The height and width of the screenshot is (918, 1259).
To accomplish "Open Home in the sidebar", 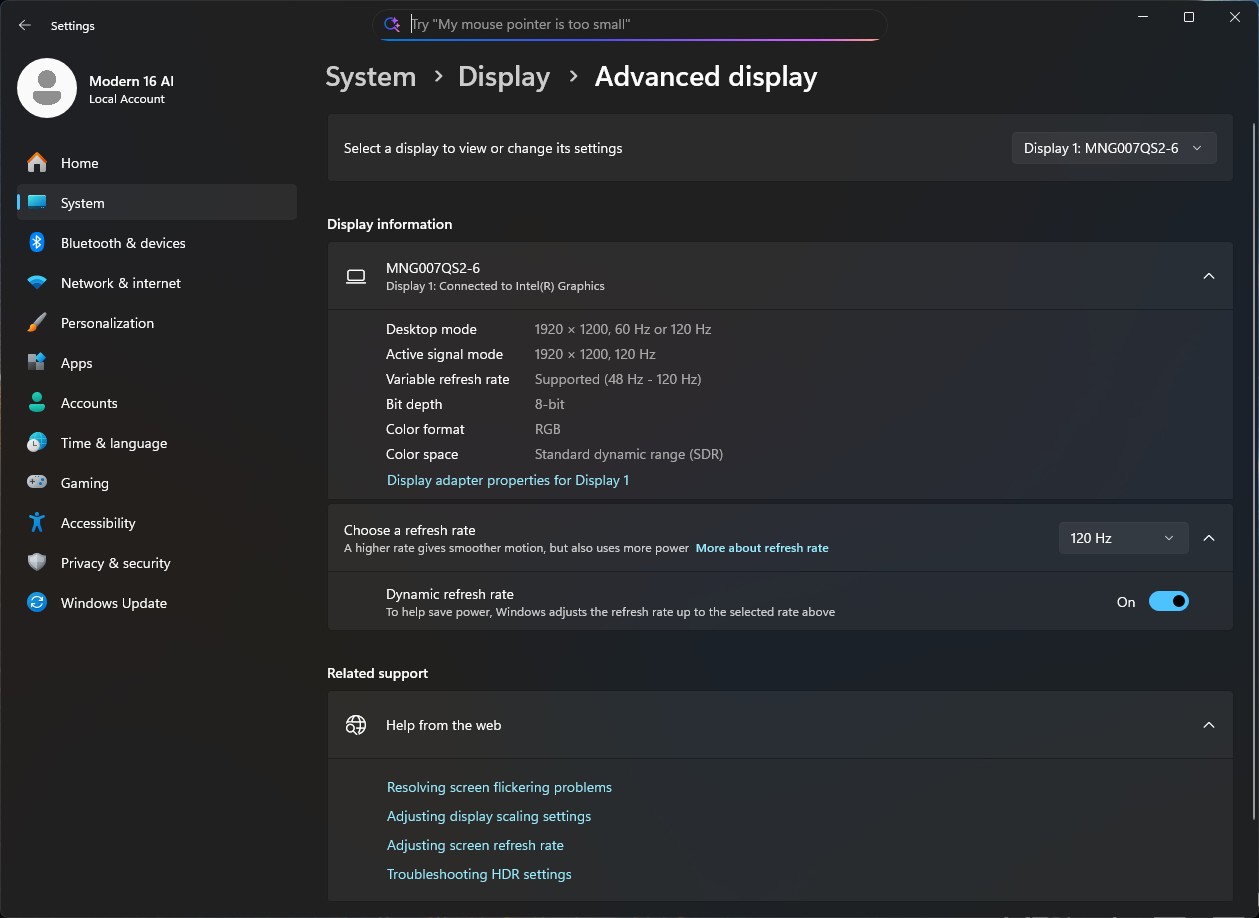I will [157, 163].
